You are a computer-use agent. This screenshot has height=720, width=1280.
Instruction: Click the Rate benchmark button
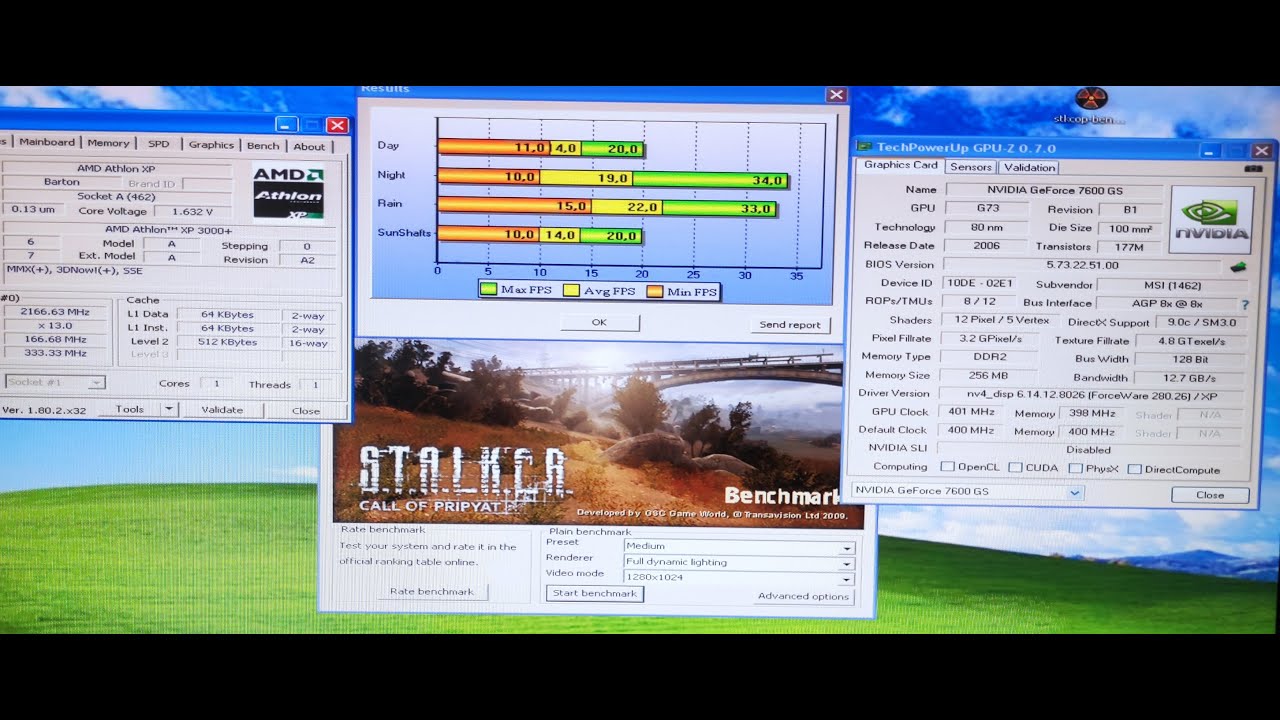431,591
